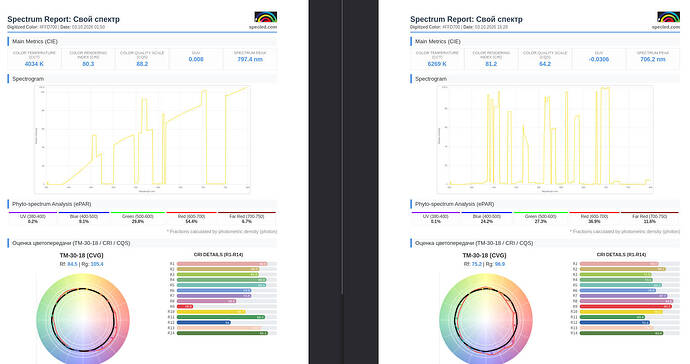Click the TM-30-18 color vector wheel with Rf 75.2
This screenshot has width=690, height=364.
(486, 319)
